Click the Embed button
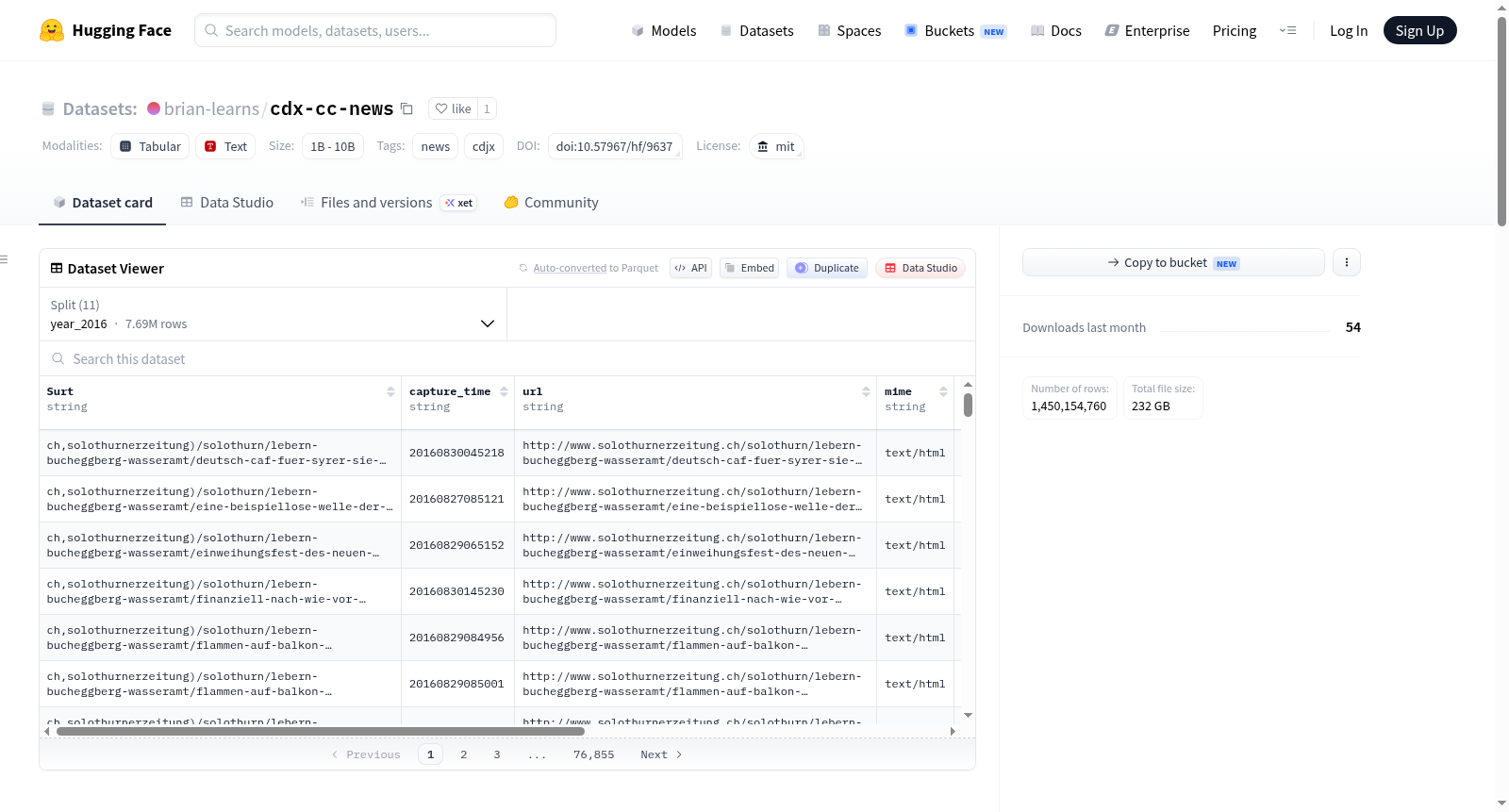 point(749,268)
